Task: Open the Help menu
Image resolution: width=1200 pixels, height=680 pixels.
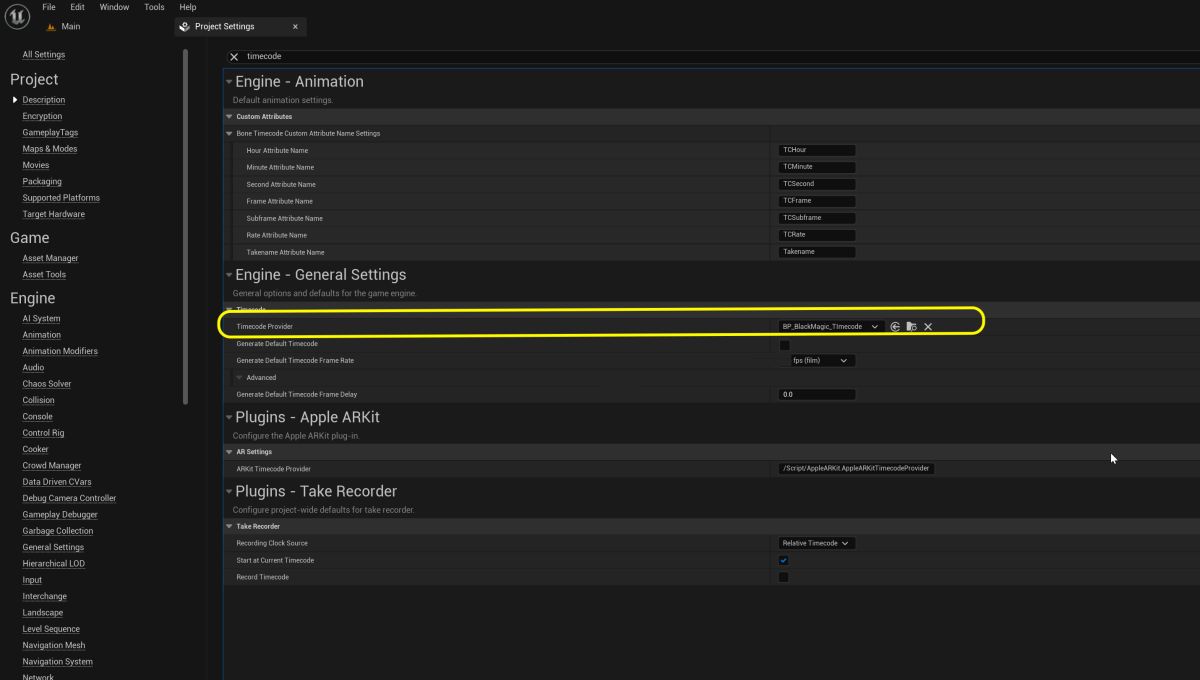Action: [x=187, y=7]
